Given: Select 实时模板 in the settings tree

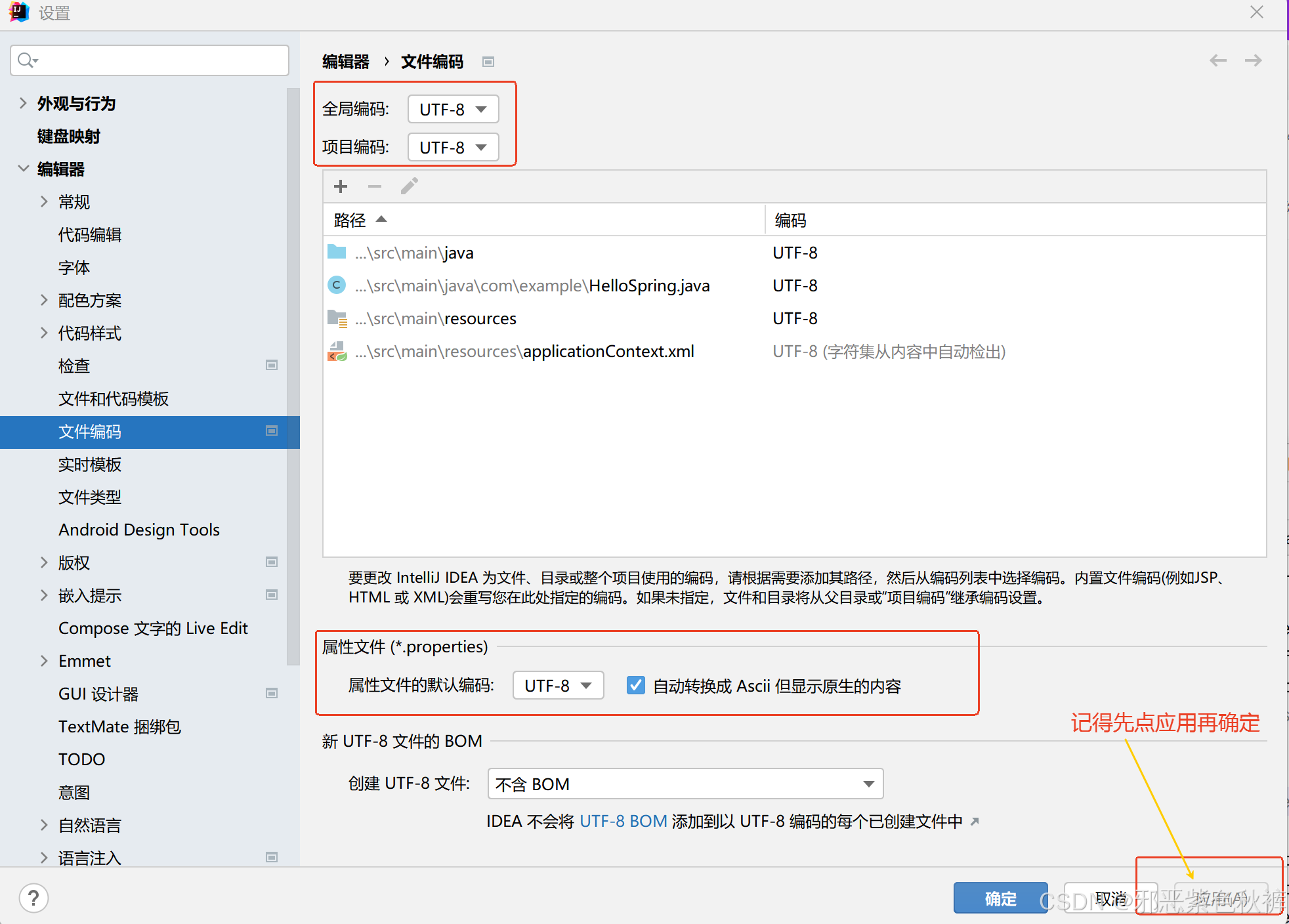Looking at the screenshot, I should click(90, 464).
